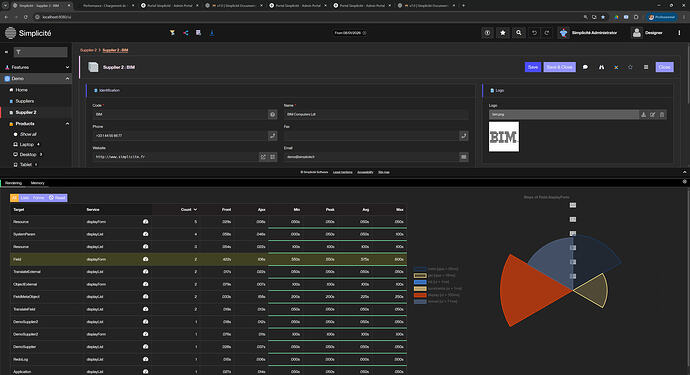Viewport: 690px width, 375px height.
Task: Click the BIM logo thumbnail
Action: click(x=504, y=137)
